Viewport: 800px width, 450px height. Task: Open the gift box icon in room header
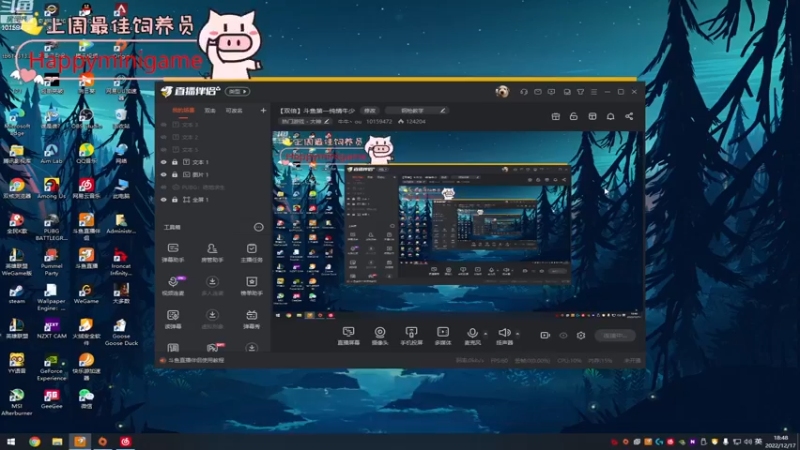[x=556, y=116]
